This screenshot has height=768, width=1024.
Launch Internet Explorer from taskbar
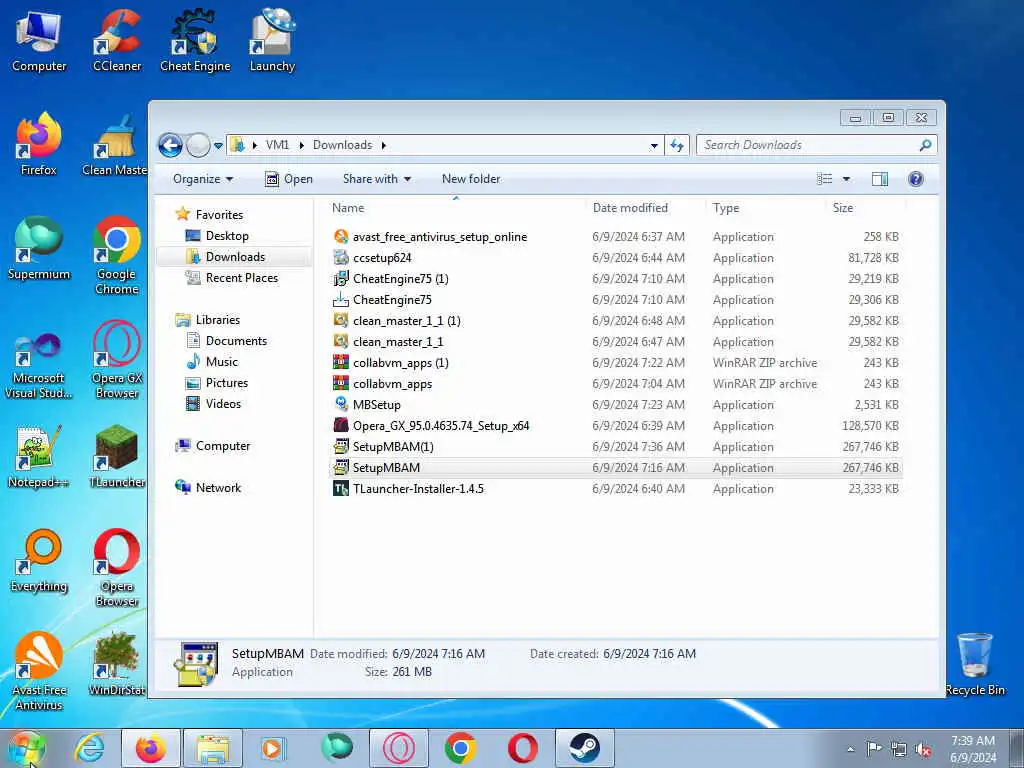[x=89, y=748]
